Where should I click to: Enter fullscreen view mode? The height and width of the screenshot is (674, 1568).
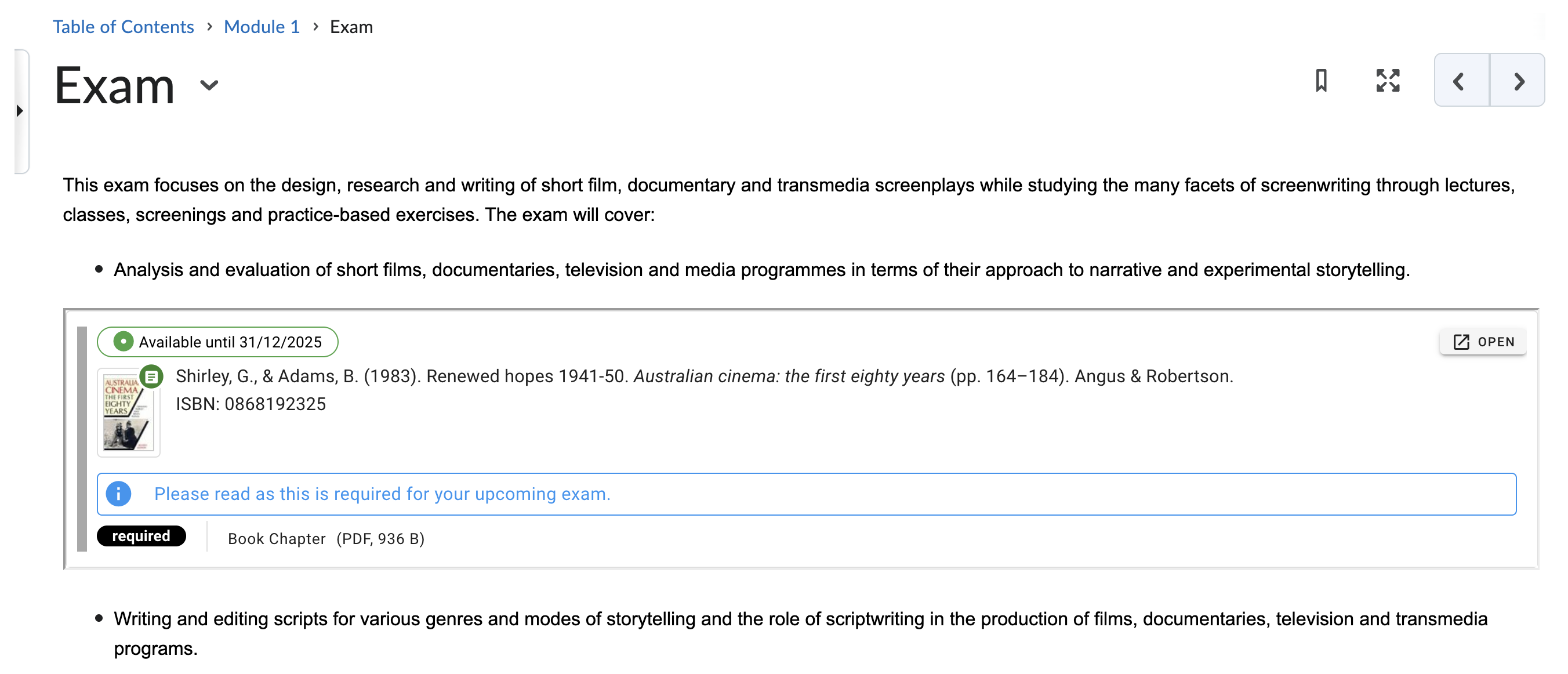click(1387, 81)
